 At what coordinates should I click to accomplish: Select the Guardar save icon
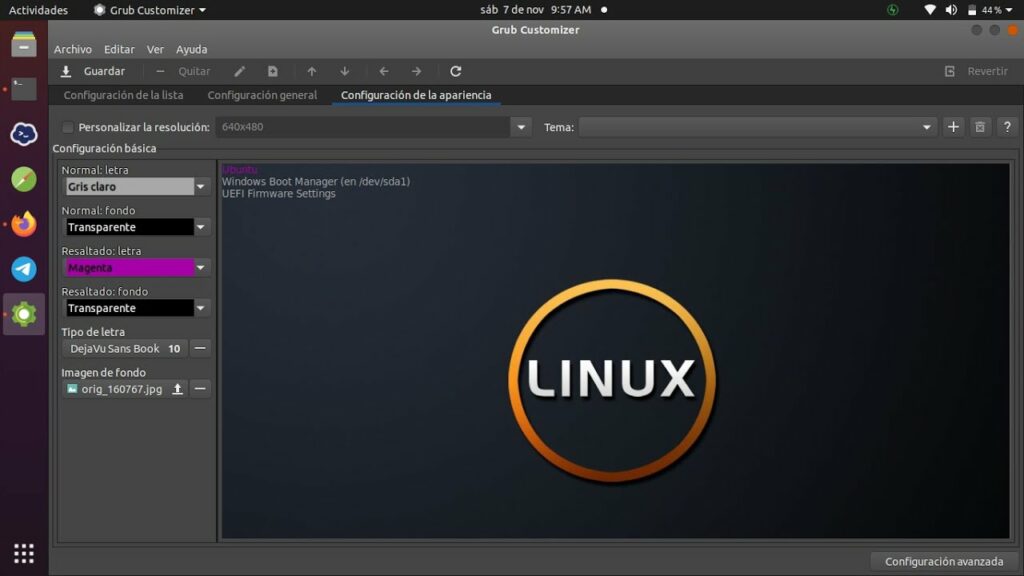tap(65, 71)
